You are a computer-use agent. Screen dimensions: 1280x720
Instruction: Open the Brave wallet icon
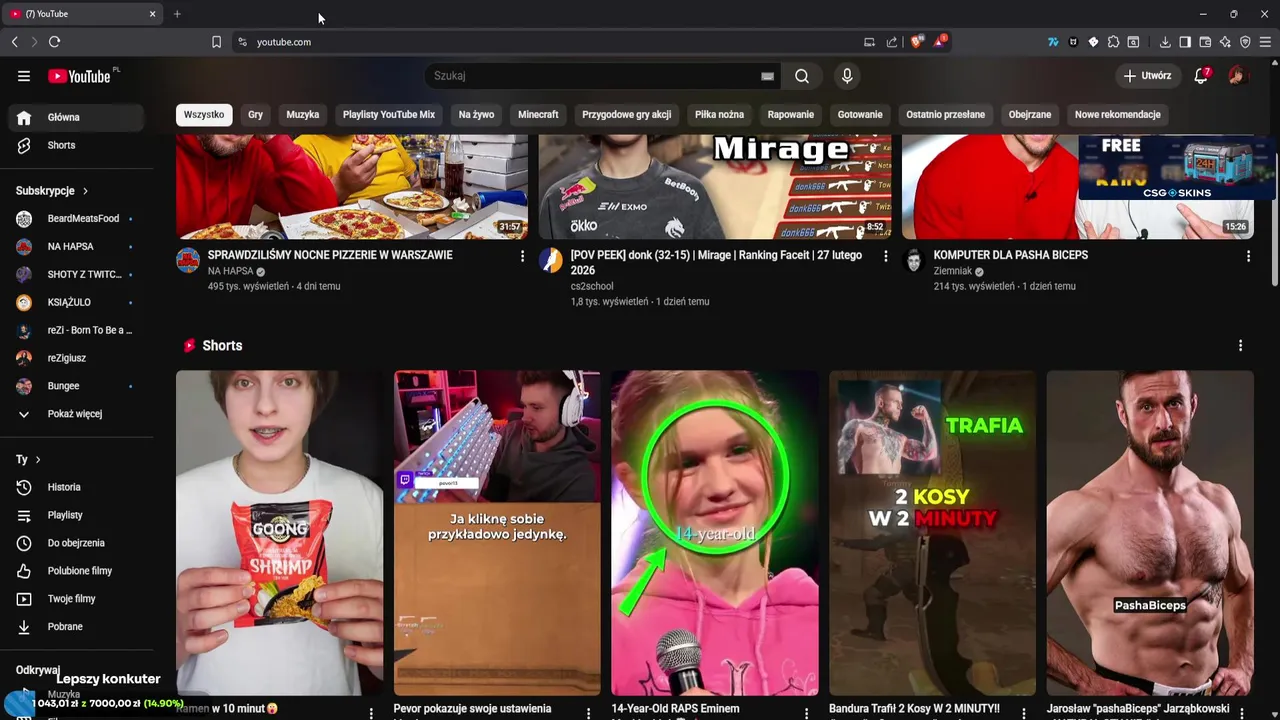pos(1205,42)
